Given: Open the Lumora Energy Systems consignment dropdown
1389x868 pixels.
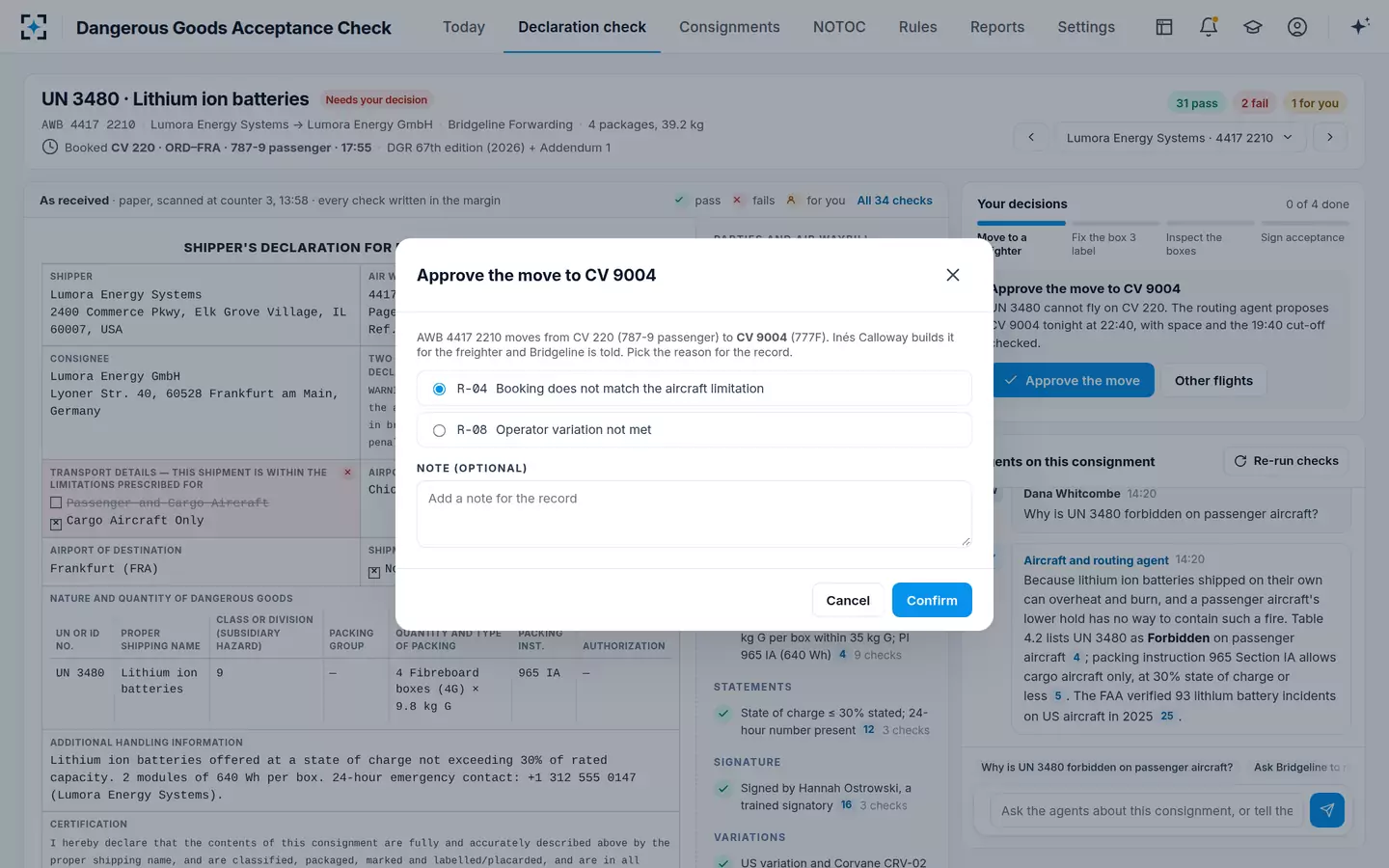Looking at the screenshot, I should click(x=1180, y=137).
